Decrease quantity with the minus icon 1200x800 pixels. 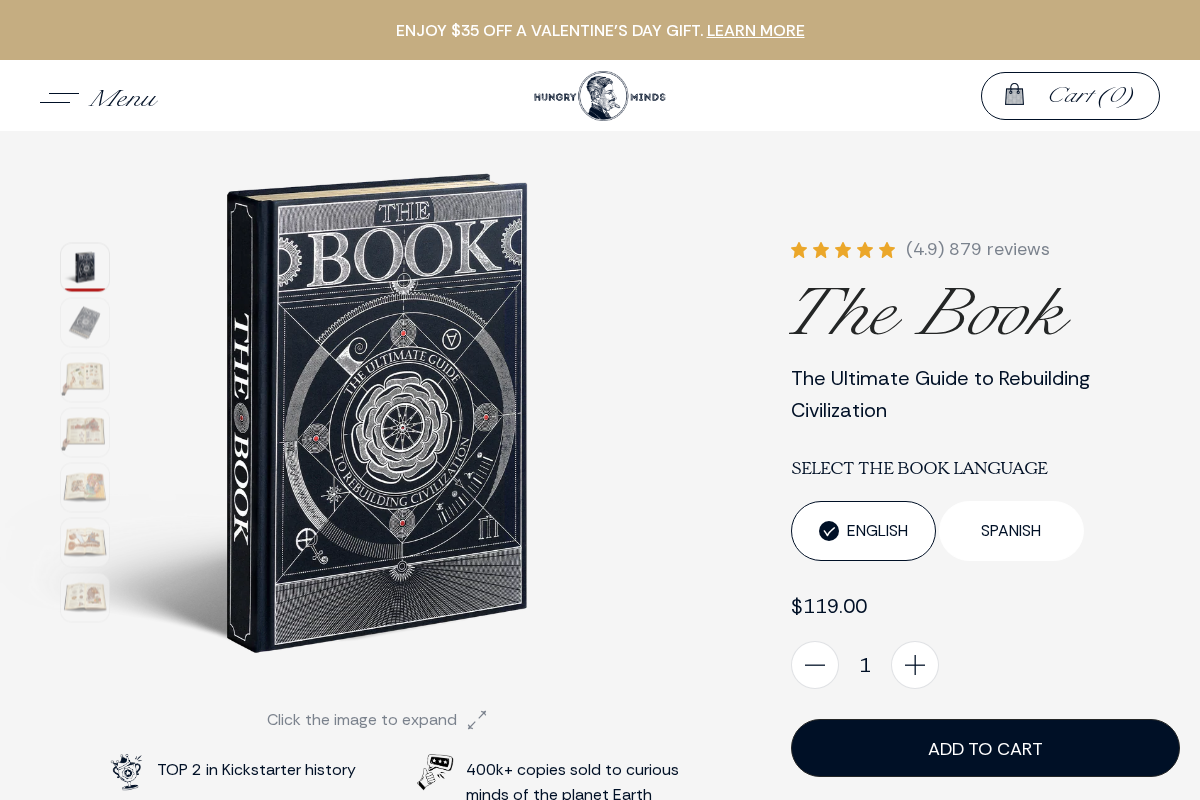[815, 665]
